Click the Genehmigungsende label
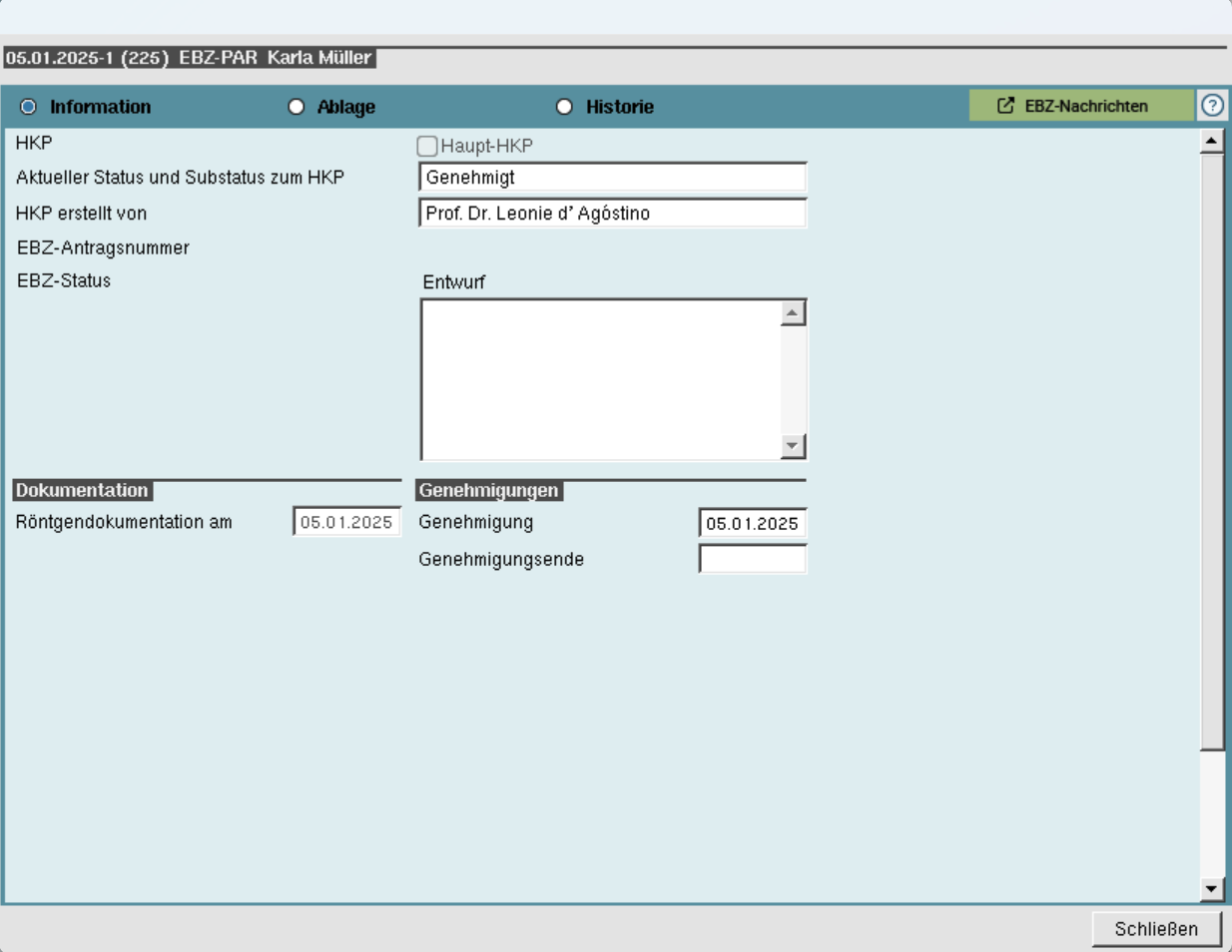The height and width of the screenshot is (952, 1232). [501, 560]
